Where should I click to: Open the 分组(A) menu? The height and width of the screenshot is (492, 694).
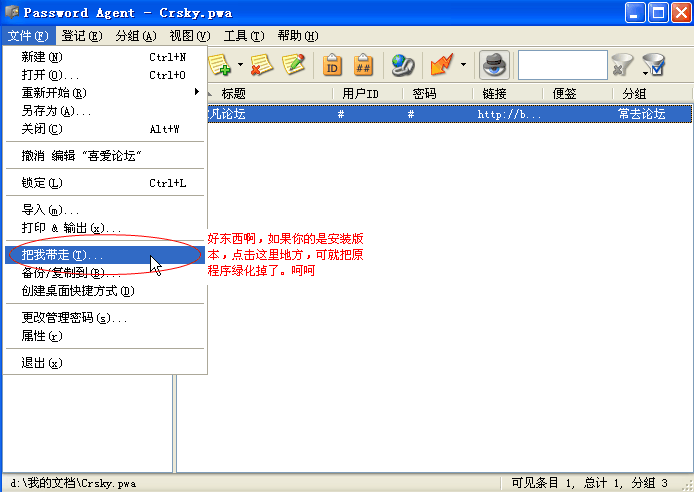point(136,36)
